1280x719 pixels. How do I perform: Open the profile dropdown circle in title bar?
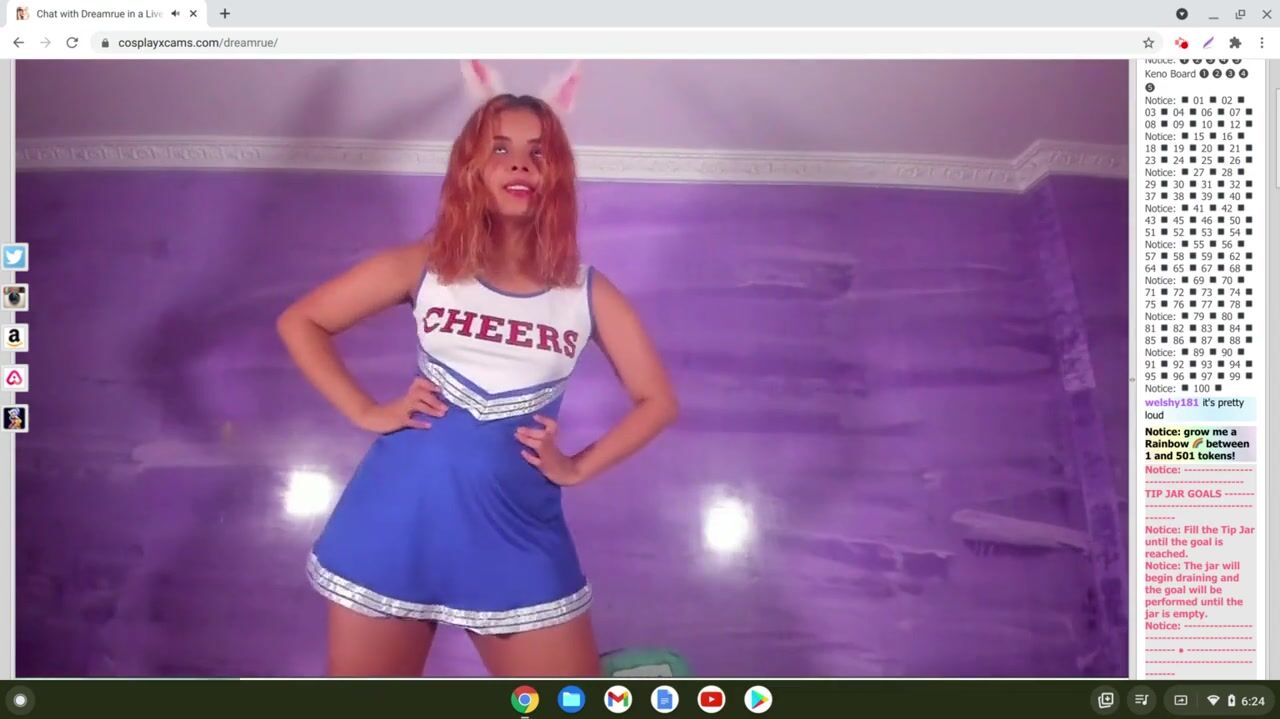click(x=1181, y=14)
